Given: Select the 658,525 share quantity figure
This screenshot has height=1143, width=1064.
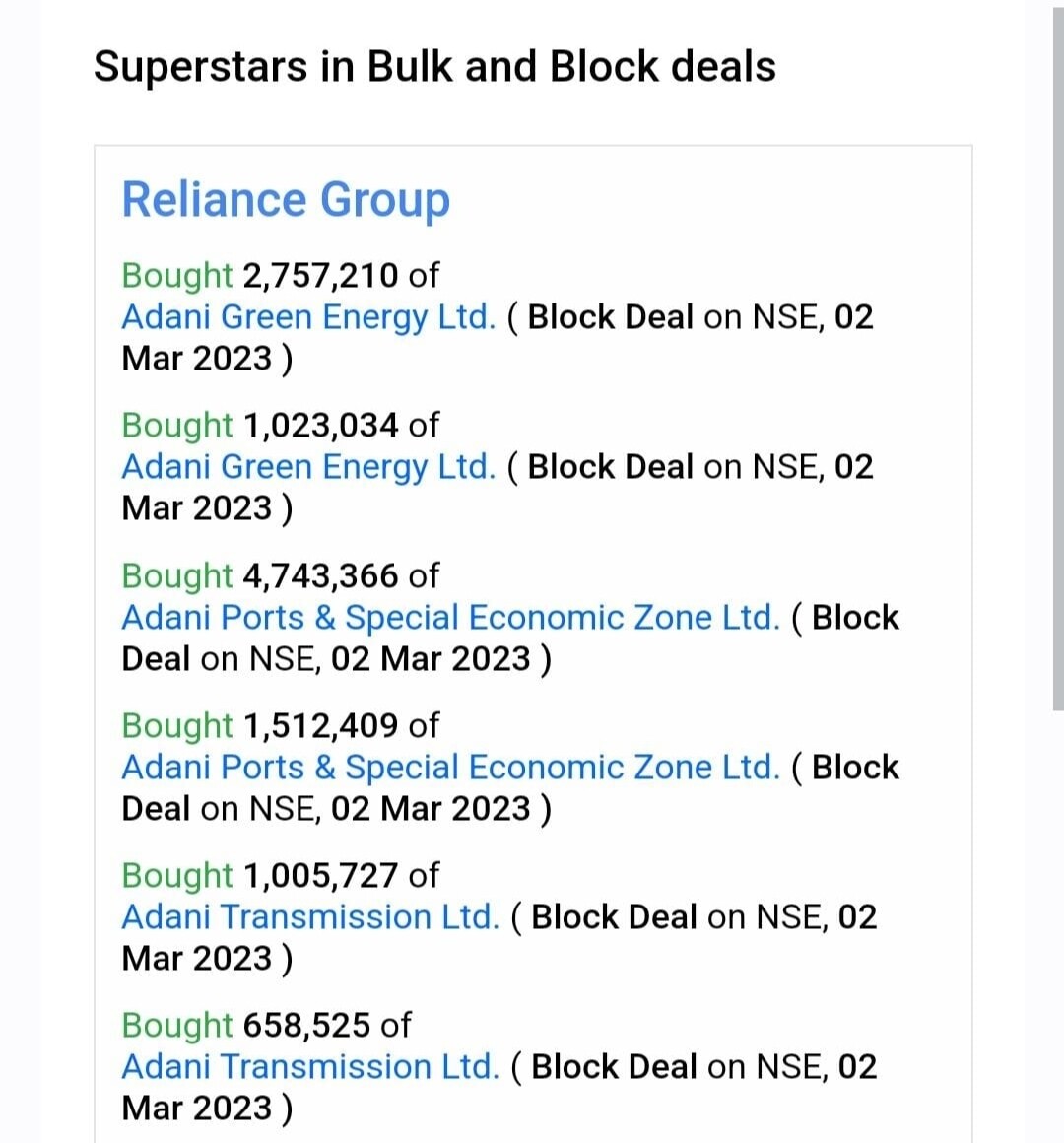Looking at the screenshot, I should tap(306, 1025).
